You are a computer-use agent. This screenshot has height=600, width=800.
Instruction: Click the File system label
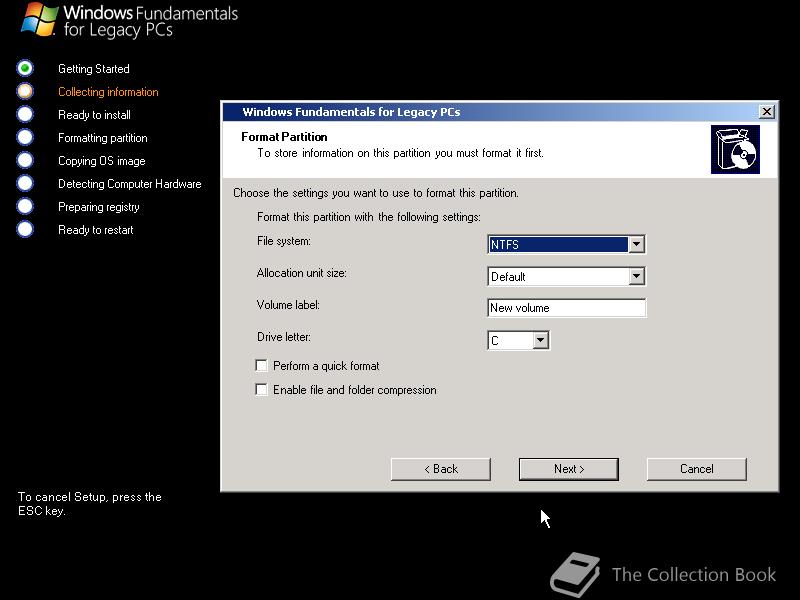pos(284,241)
